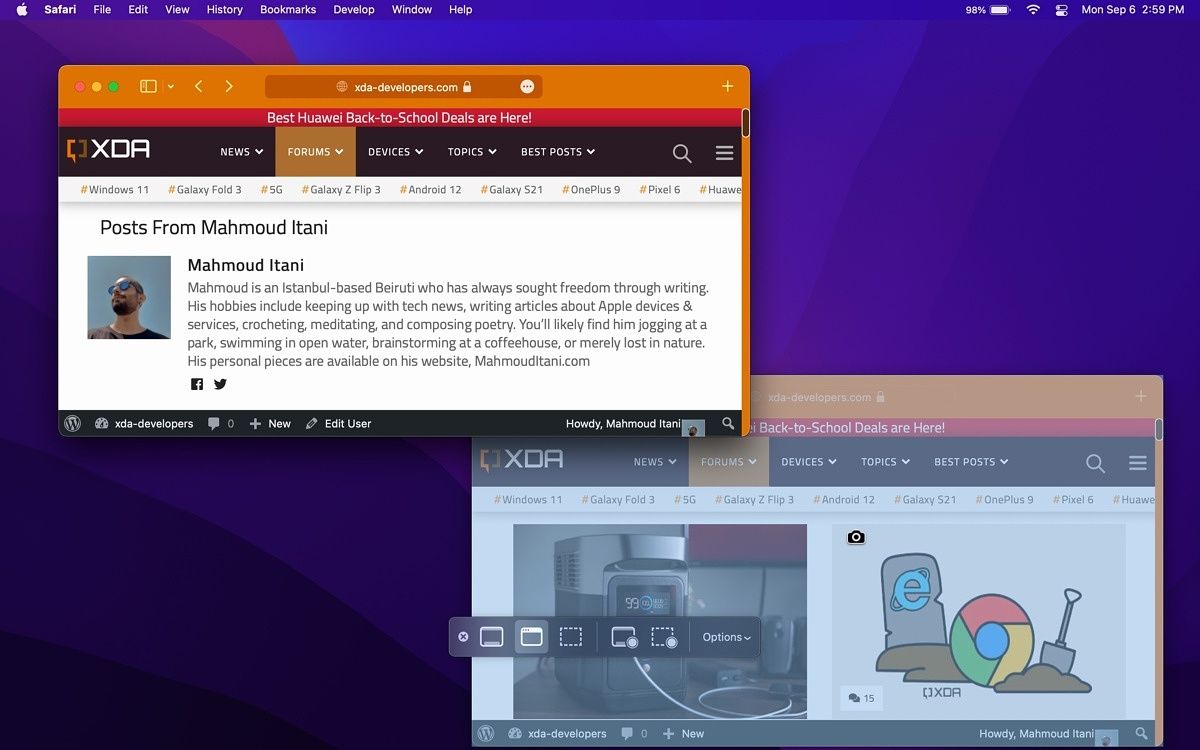The height and width of the screenshot is (750, 1200).
Task: Click the front Safari window's vertical scrollbar
Action: [x=745, y=123]
